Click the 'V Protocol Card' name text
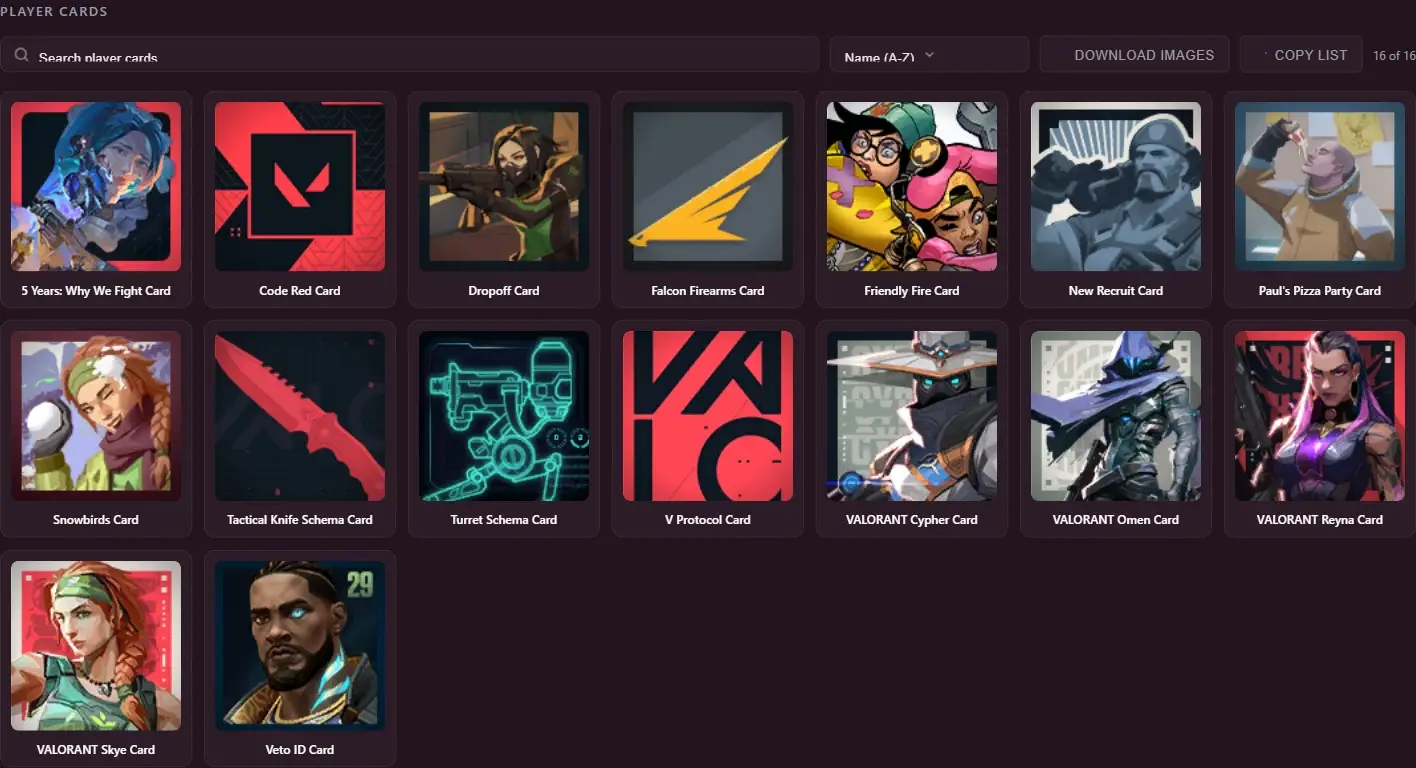1416x768 pixels. [708, 520]
